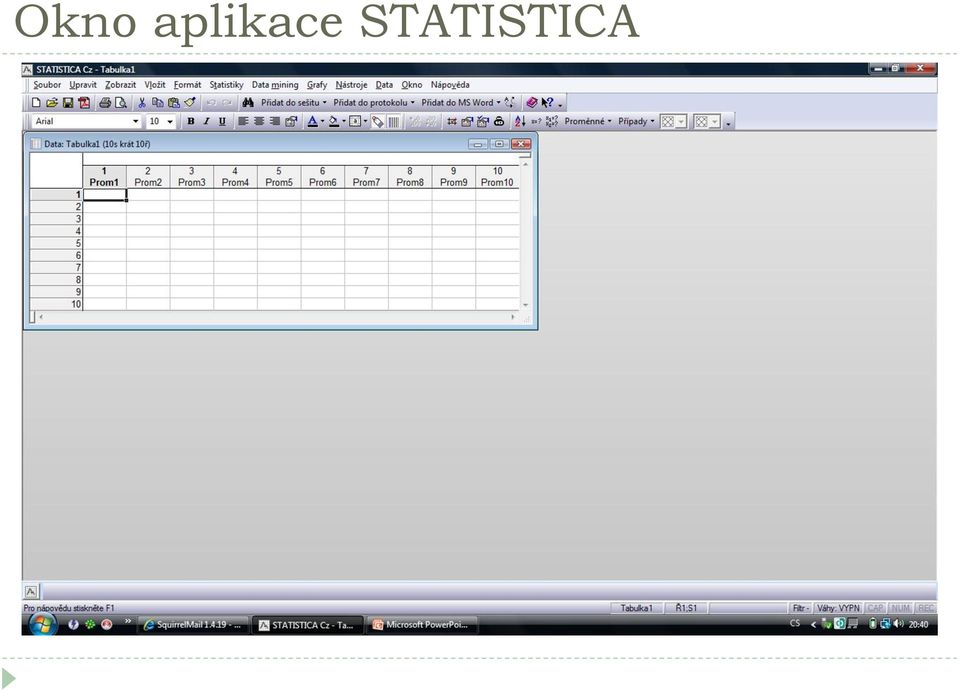Open the Vložit menu
The image size is (959, 691).
[x=155, y=85]
